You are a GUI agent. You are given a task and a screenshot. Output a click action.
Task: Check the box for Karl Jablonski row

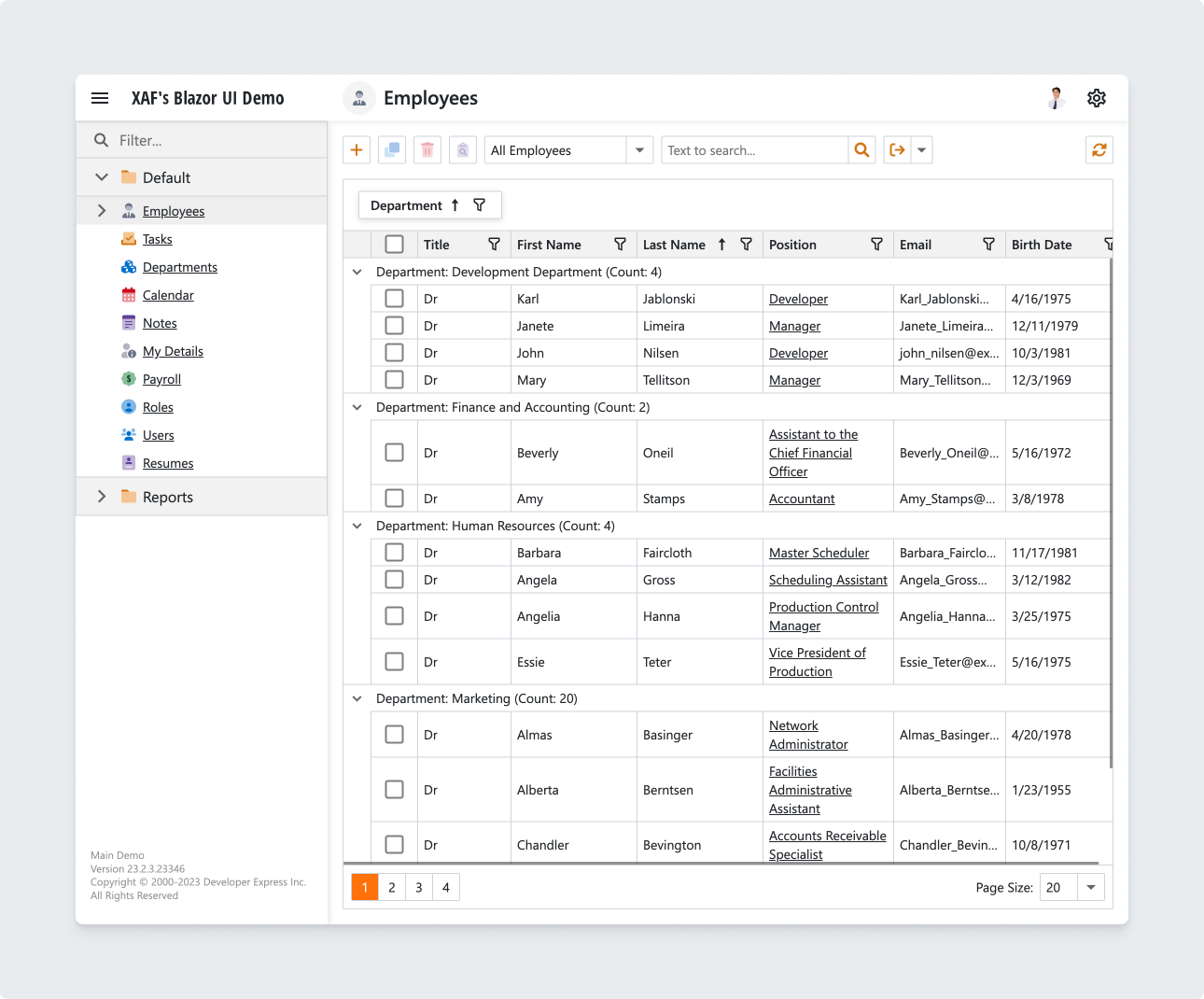(x=394, y=299)
